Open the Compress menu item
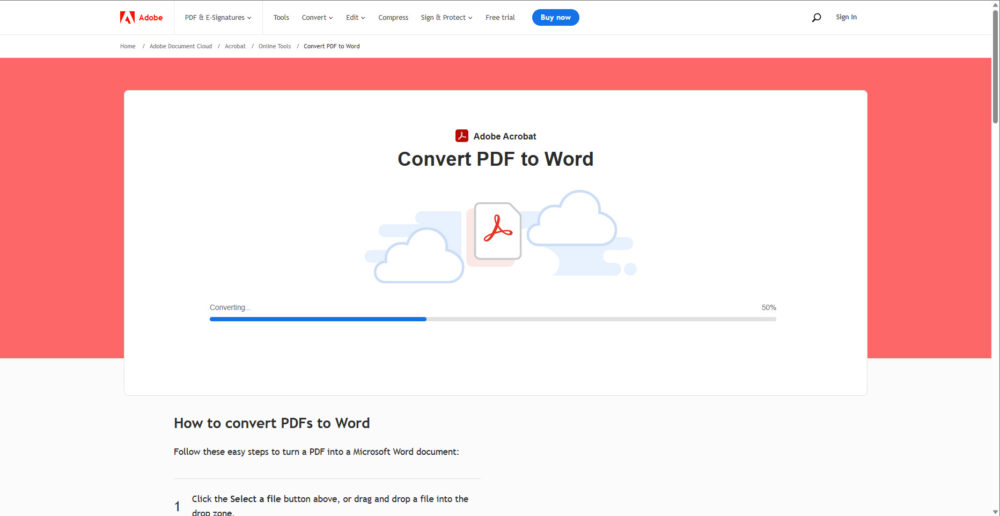Viewport: 1000px width, 516px height. (393, 18)
